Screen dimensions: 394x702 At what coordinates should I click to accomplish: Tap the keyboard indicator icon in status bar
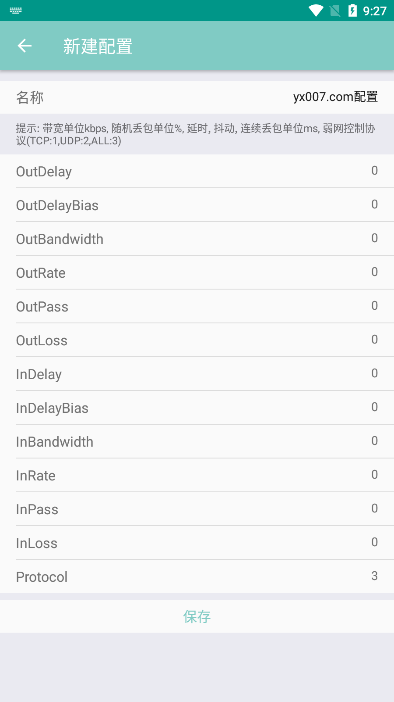pos(16,11)
